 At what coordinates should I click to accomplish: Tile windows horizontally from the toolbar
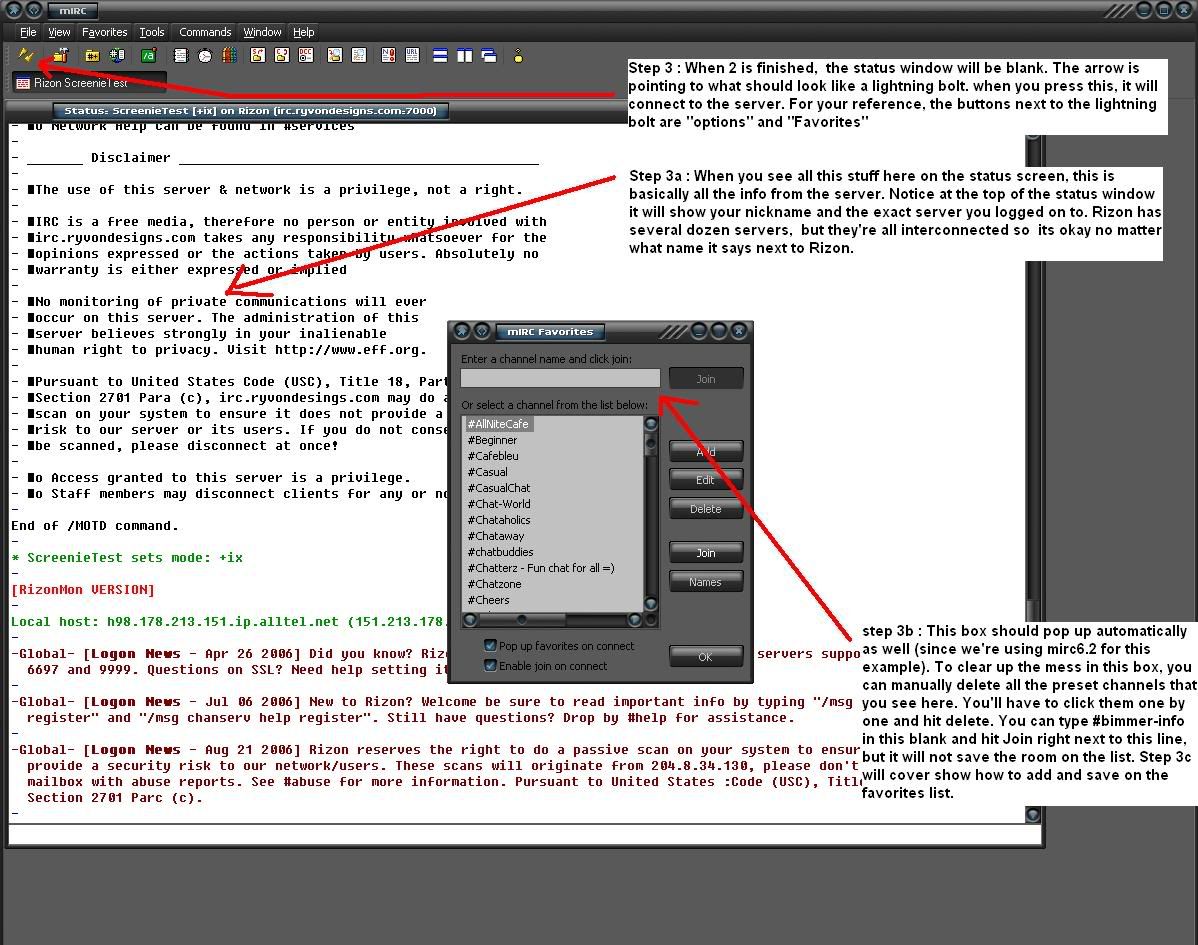click(x=440, y=56)
